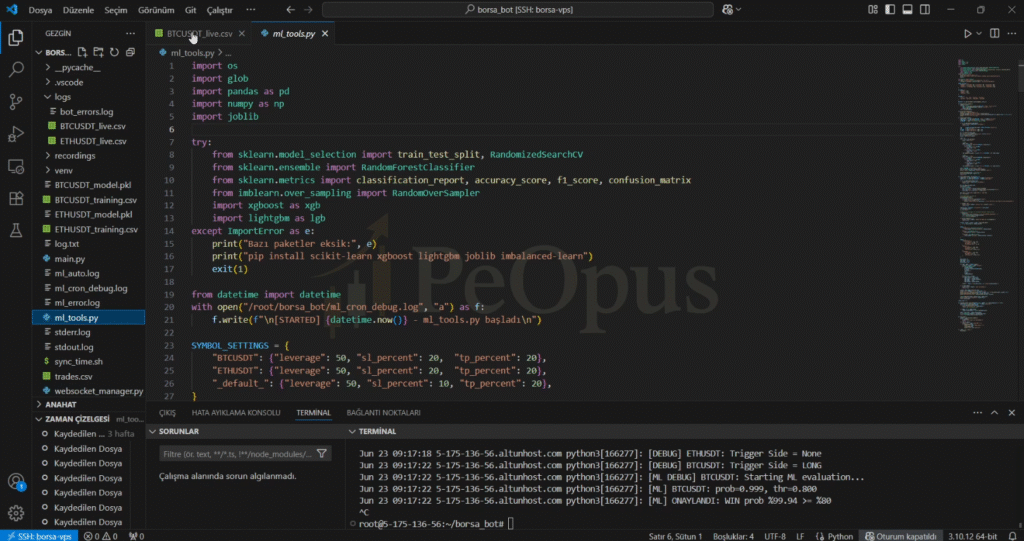Refresh the explorer file tree
Screen dimensions: 1024x541
114,52
